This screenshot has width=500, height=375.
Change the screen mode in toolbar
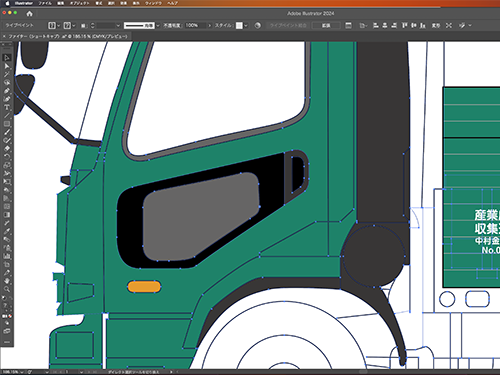[x=7, y=331]
